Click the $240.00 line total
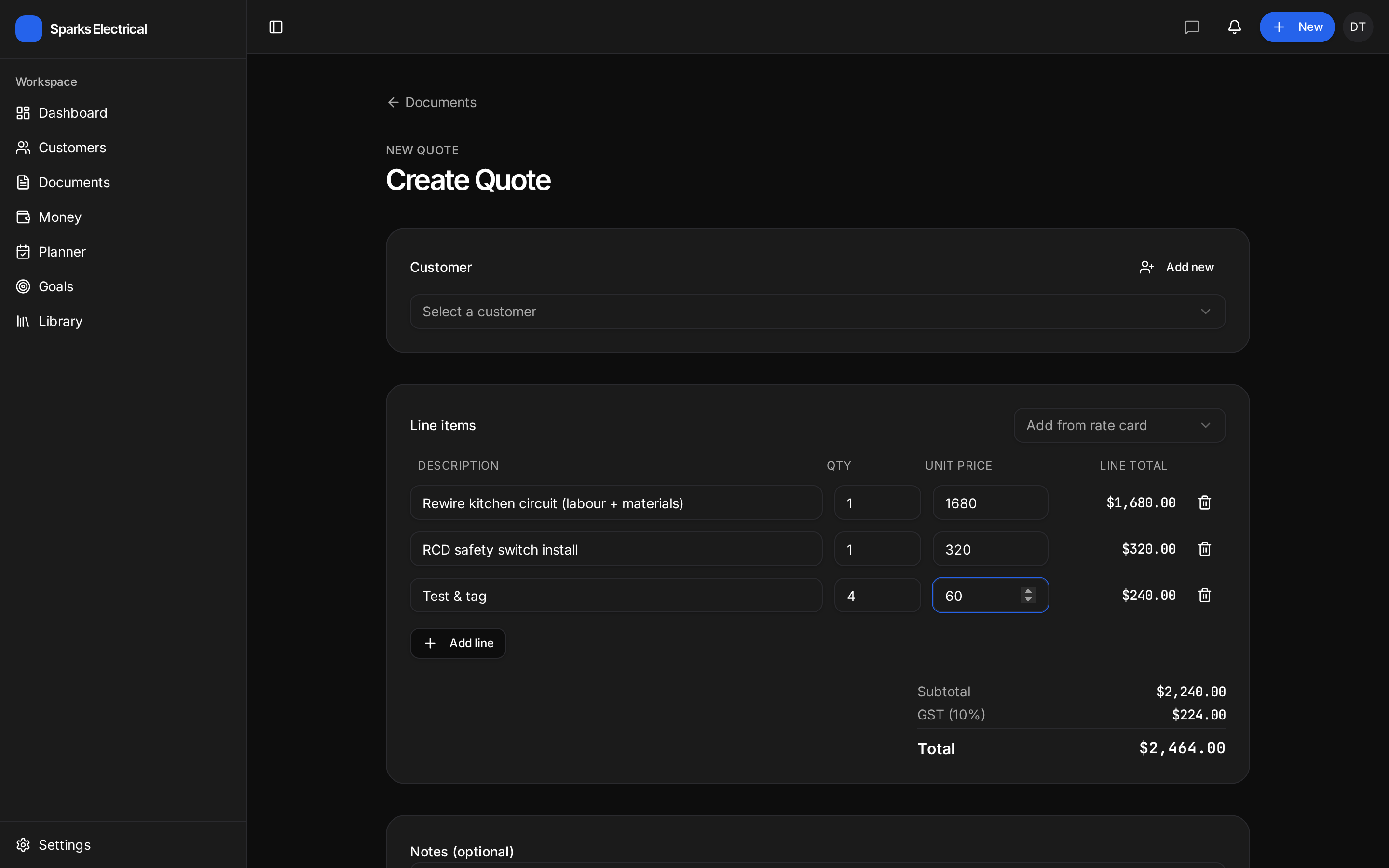 pyautogui.click(x=1148, y=596)
